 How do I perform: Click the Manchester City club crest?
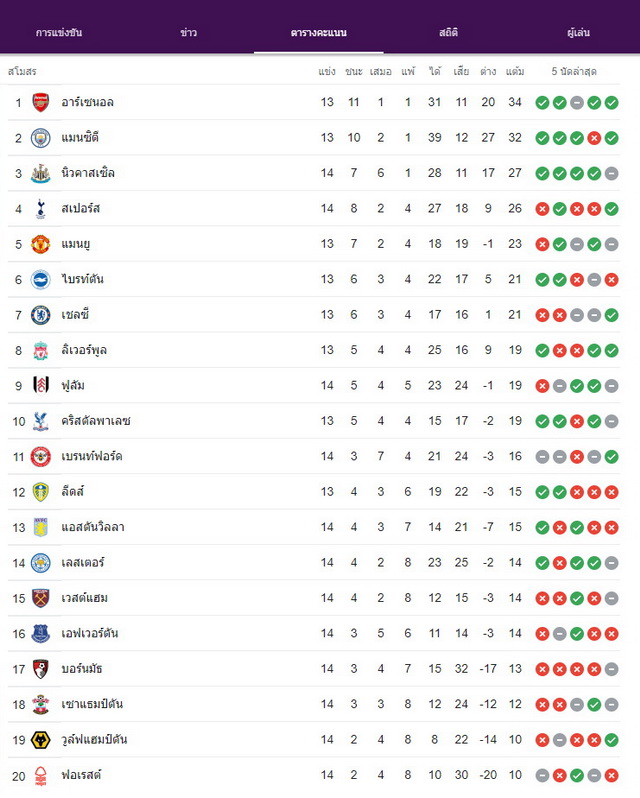tap(41, 138)
